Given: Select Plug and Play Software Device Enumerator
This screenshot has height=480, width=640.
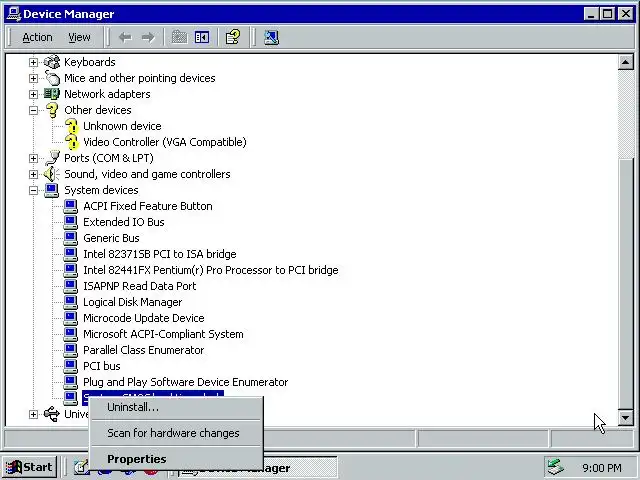Looking at the screenshot, I should (x=186, y=382).
